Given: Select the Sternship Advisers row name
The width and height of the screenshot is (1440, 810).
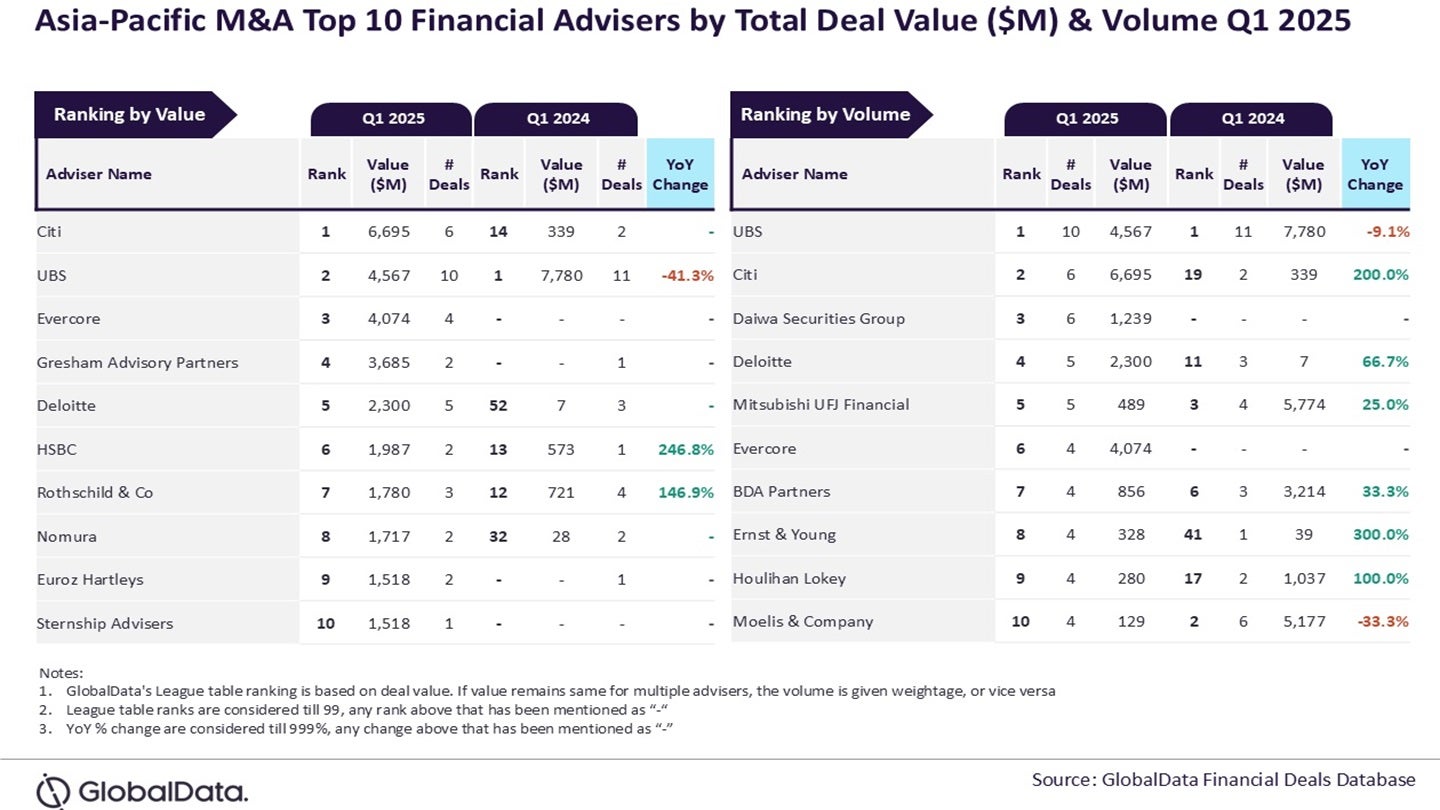Looking at the screenshot, I should pyautogui.click(x=104, y=623).
